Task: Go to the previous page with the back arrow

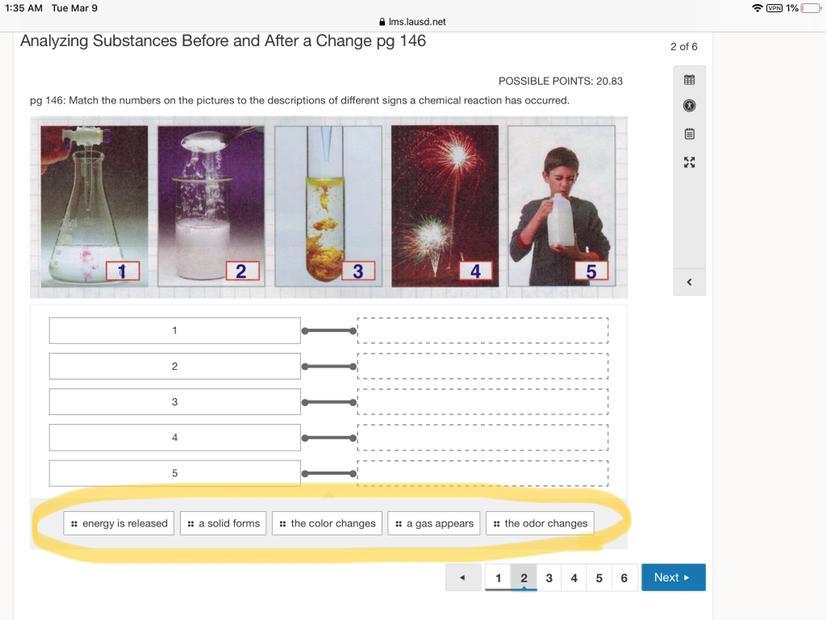Action: coord(463,577)
